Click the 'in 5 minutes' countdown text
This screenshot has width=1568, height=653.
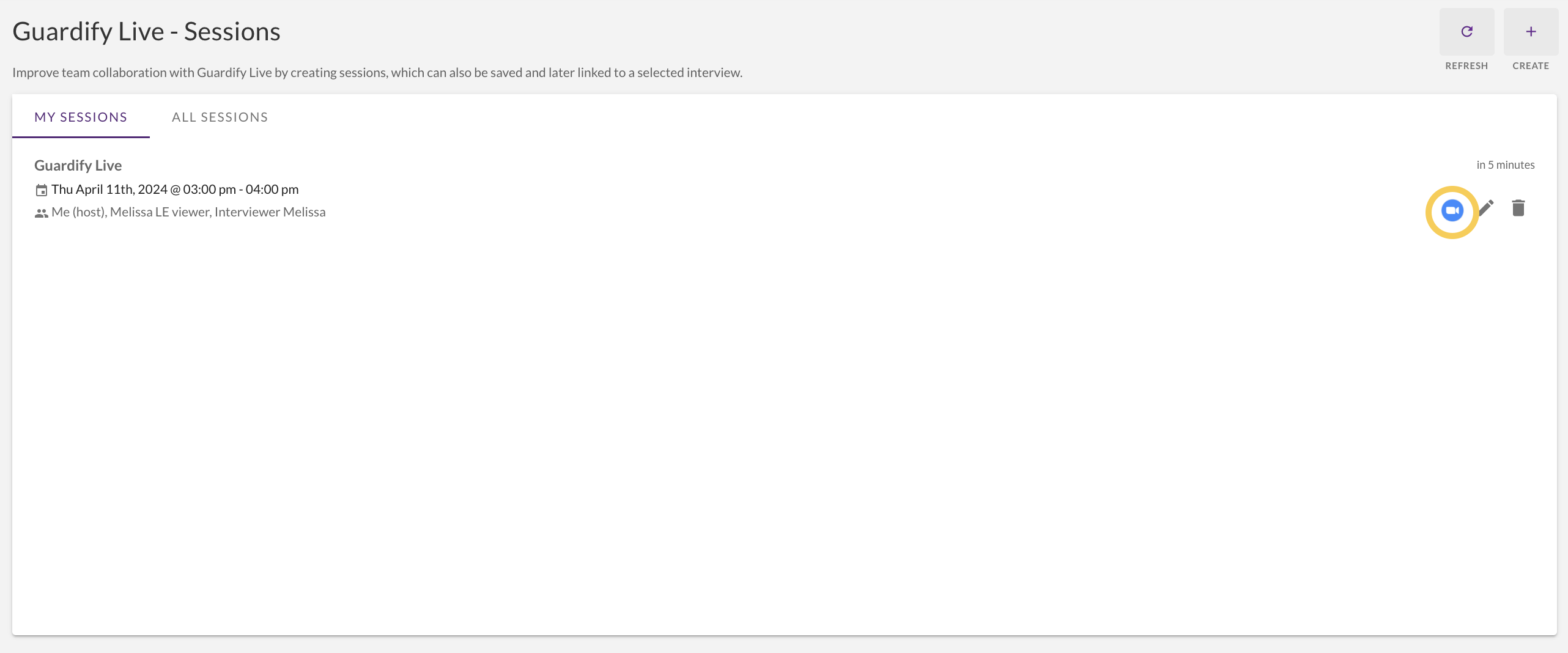click(1505, 164)
